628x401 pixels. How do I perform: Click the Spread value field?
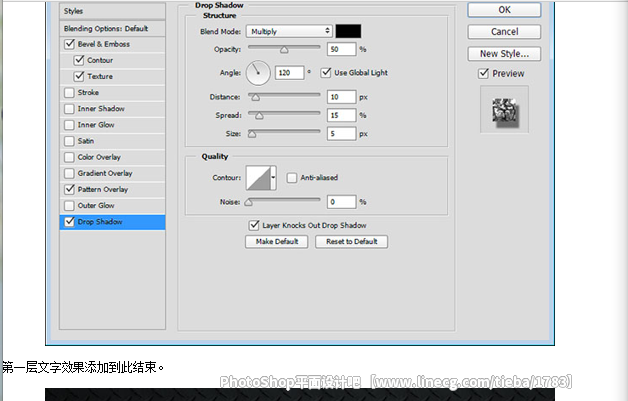tap(341, 115)
